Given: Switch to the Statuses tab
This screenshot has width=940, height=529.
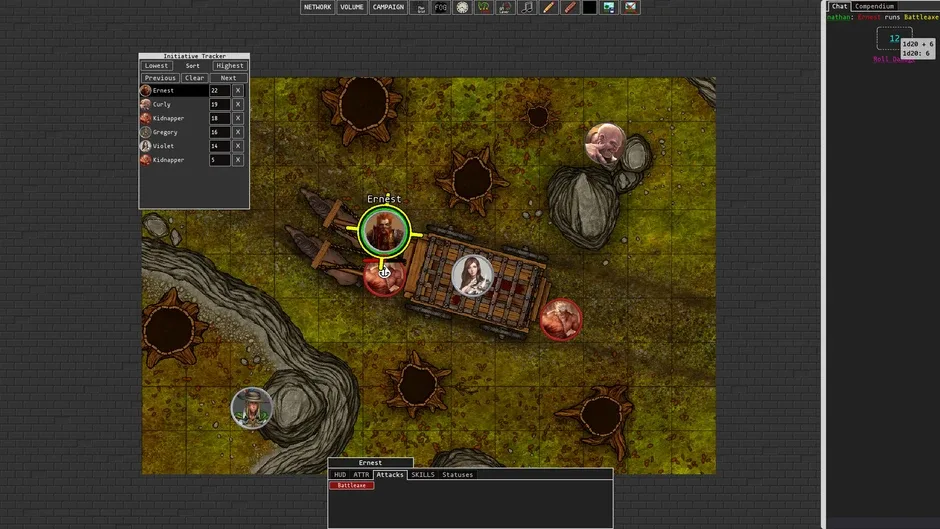Looking at the screenshot, I should tap(457, 474).
